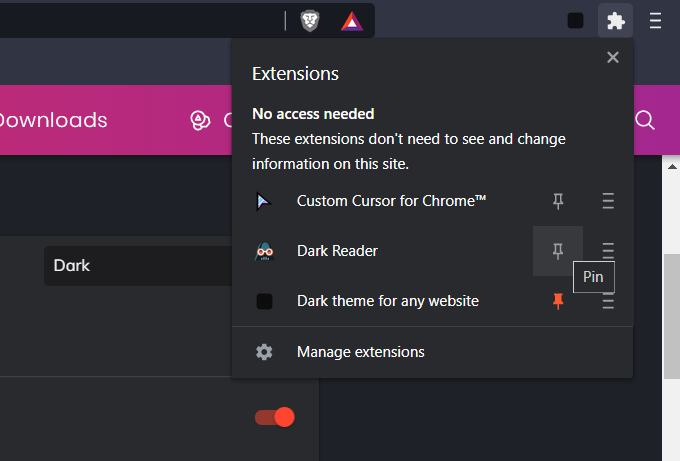Click the community icon in the pink header

coord(200,120)
